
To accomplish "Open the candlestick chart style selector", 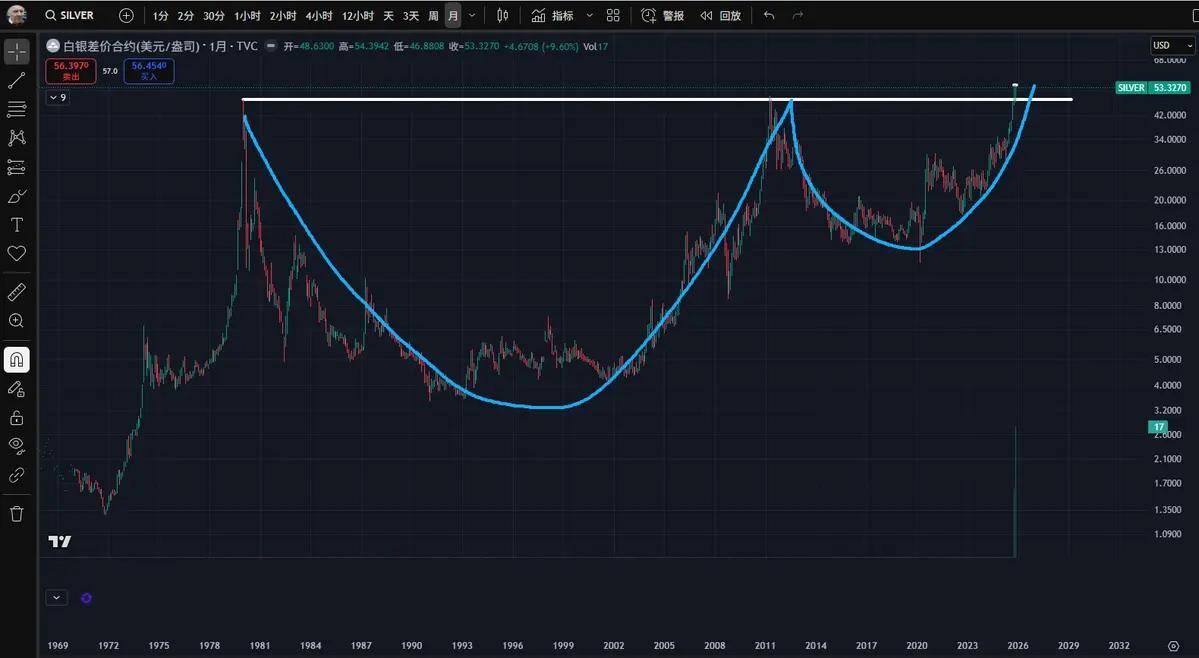I will click(x=502, y=15).
